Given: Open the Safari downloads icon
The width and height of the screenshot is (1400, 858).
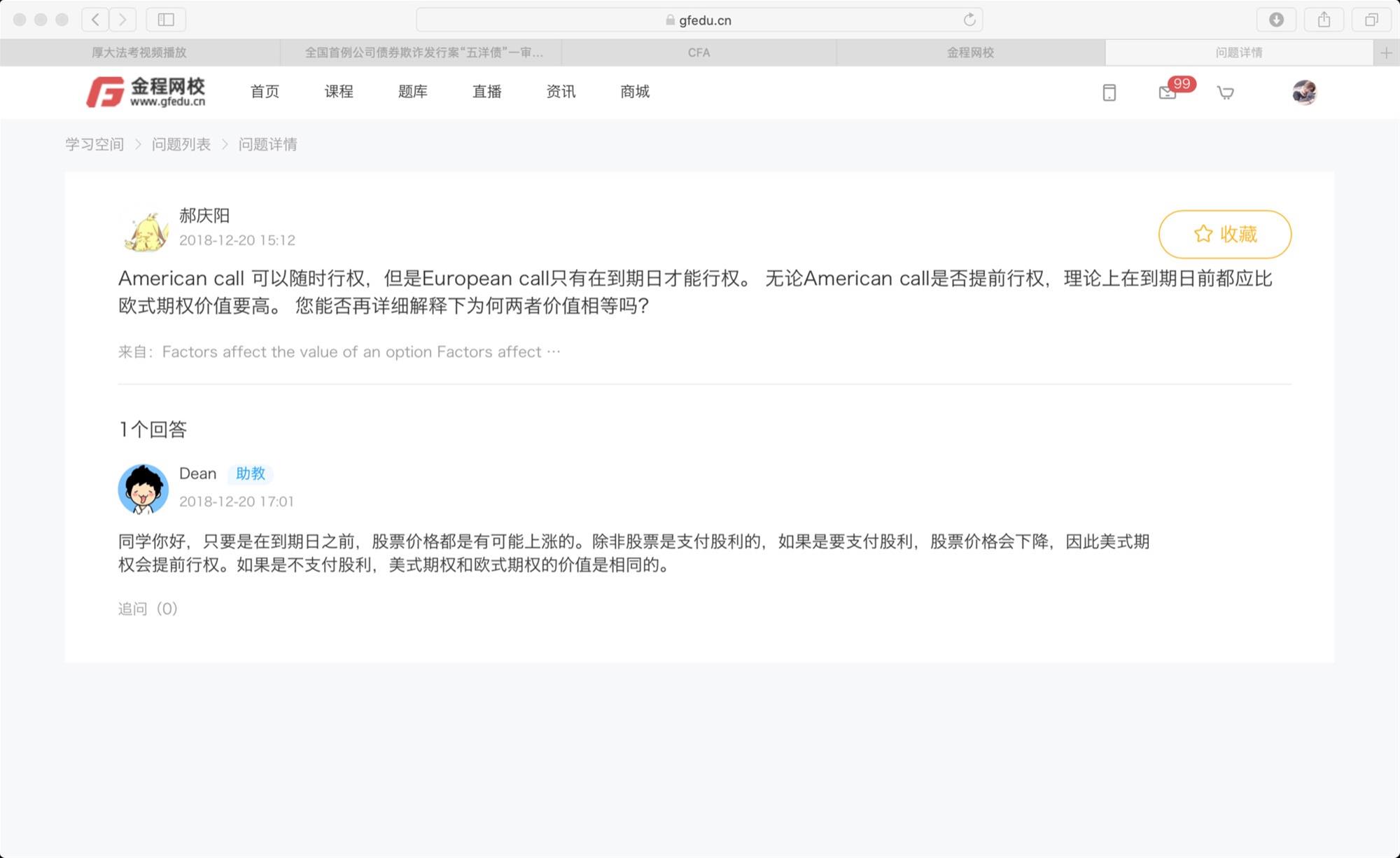Looking at the screenshot, I should 1276,20.
